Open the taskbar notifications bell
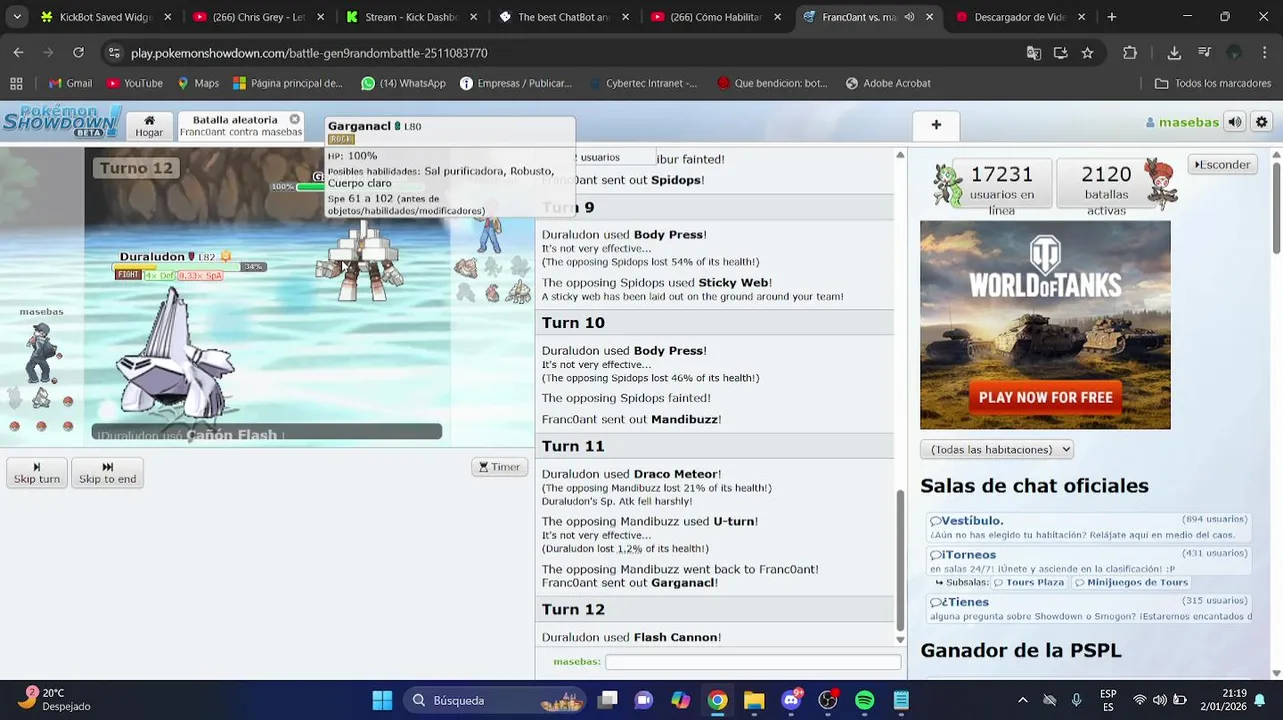The image size is (1283, 720). pyautogui.click(x=1260, y=700)
